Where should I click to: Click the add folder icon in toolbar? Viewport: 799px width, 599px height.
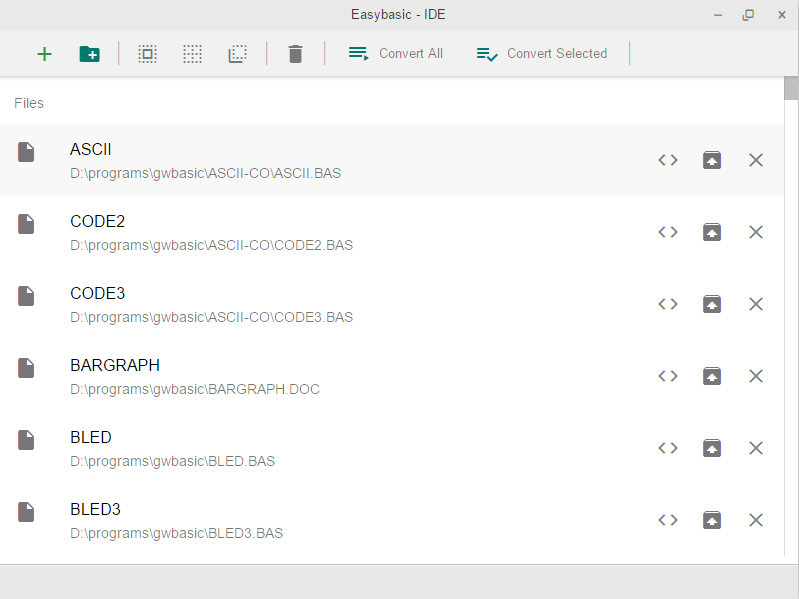coord(90,54)
